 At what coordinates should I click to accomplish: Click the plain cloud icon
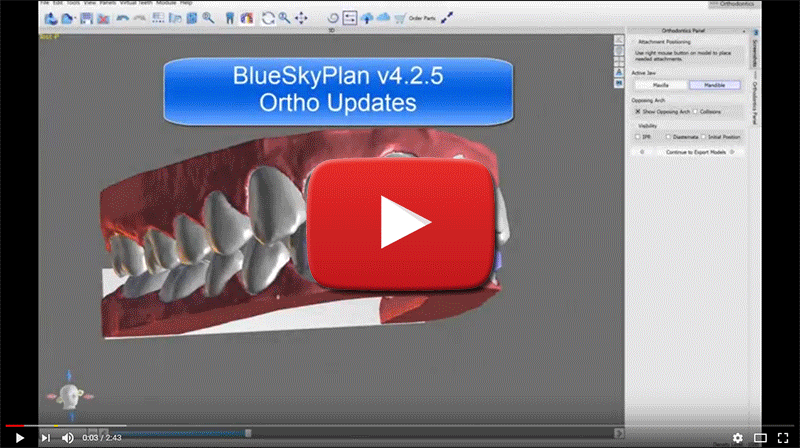383,18
